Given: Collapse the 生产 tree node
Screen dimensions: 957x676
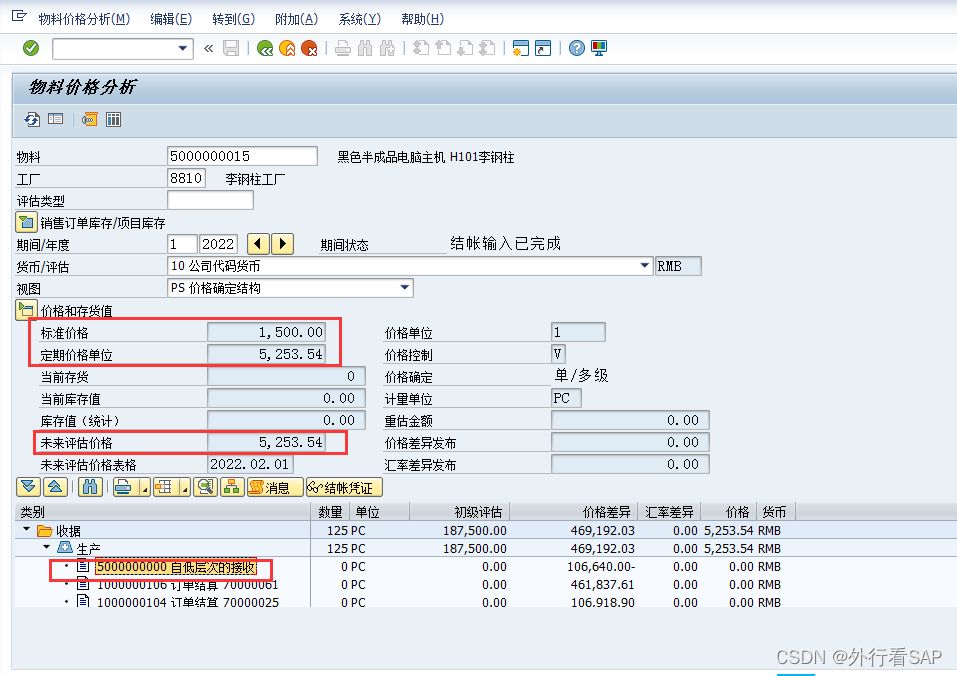Looking at the screenshot, I should (x=46, y=547).
